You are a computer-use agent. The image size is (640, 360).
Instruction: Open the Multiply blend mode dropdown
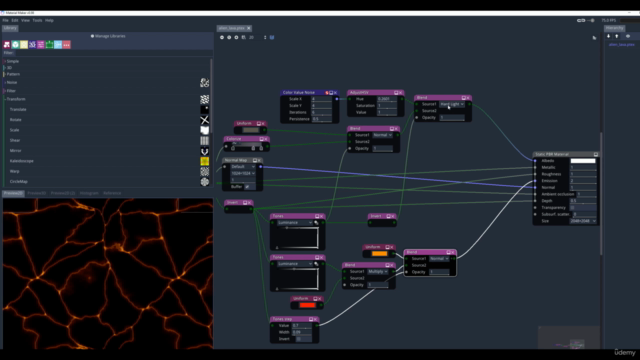(x=378, y=271)
